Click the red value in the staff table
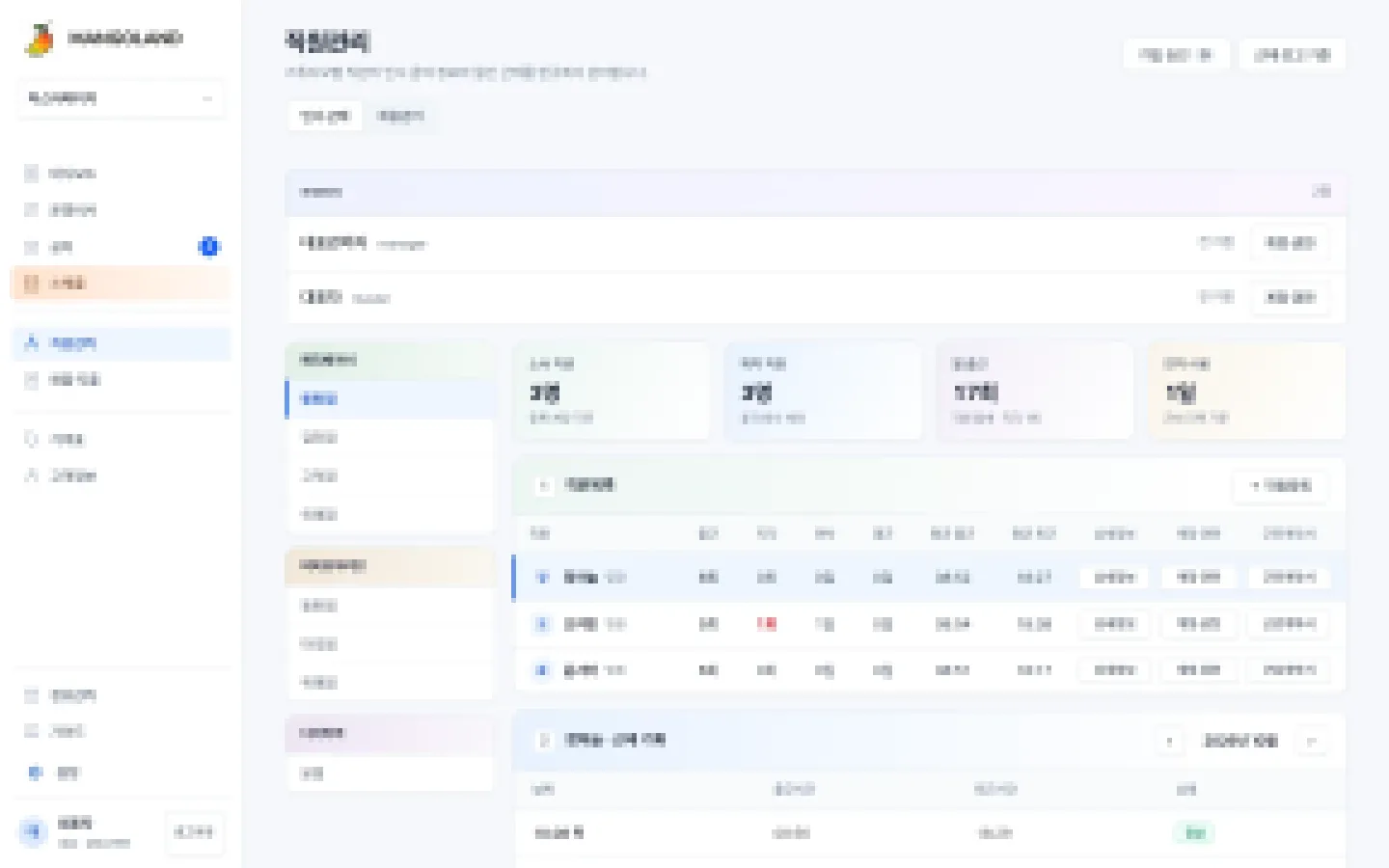Image resolution: width=1389 pixels, height=868 pixels. coord(767,624)
